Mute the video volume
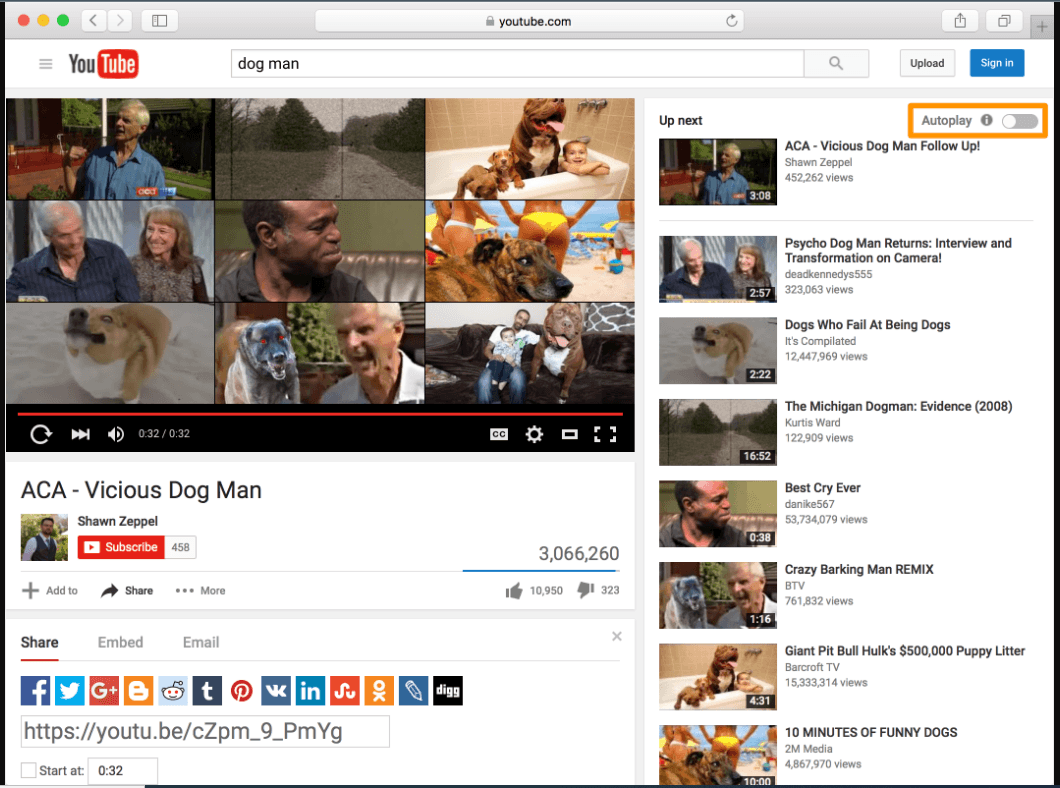Image resolution: width=1060 pixels, height=788 pixels. pyautogui.click(x=116, y=434)
